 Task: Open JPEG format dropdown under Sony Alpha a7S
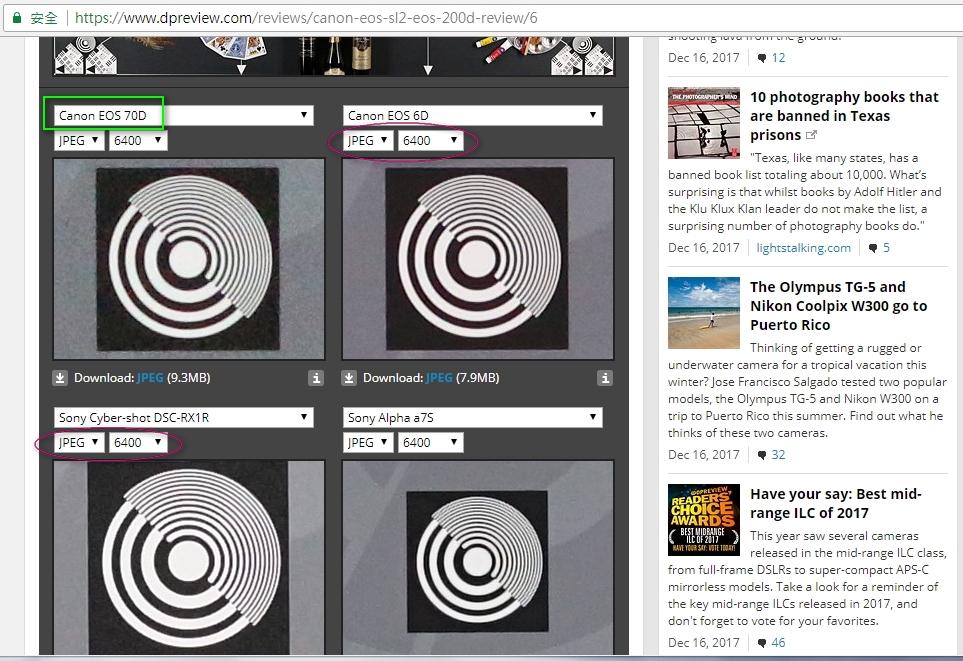tap(367, 443)
